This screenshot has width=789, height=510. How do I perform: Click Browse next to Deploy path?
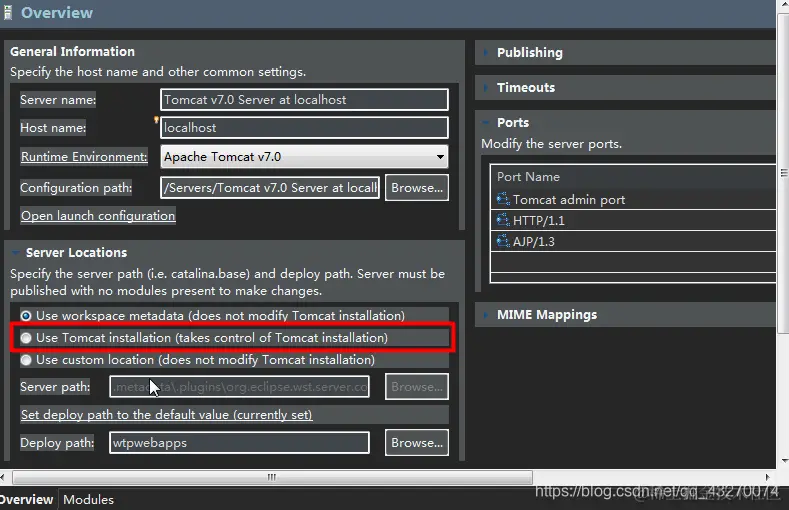pyautogui.click(x=417, y=443)
